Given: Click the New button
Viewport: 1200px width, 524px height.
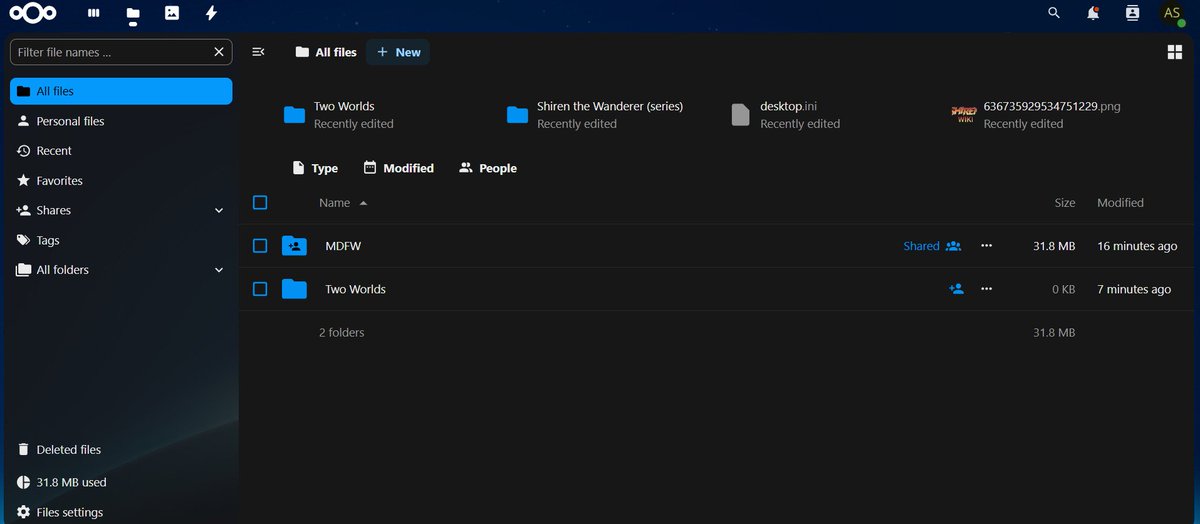Looking at the screenshot, I should (398, 52).
